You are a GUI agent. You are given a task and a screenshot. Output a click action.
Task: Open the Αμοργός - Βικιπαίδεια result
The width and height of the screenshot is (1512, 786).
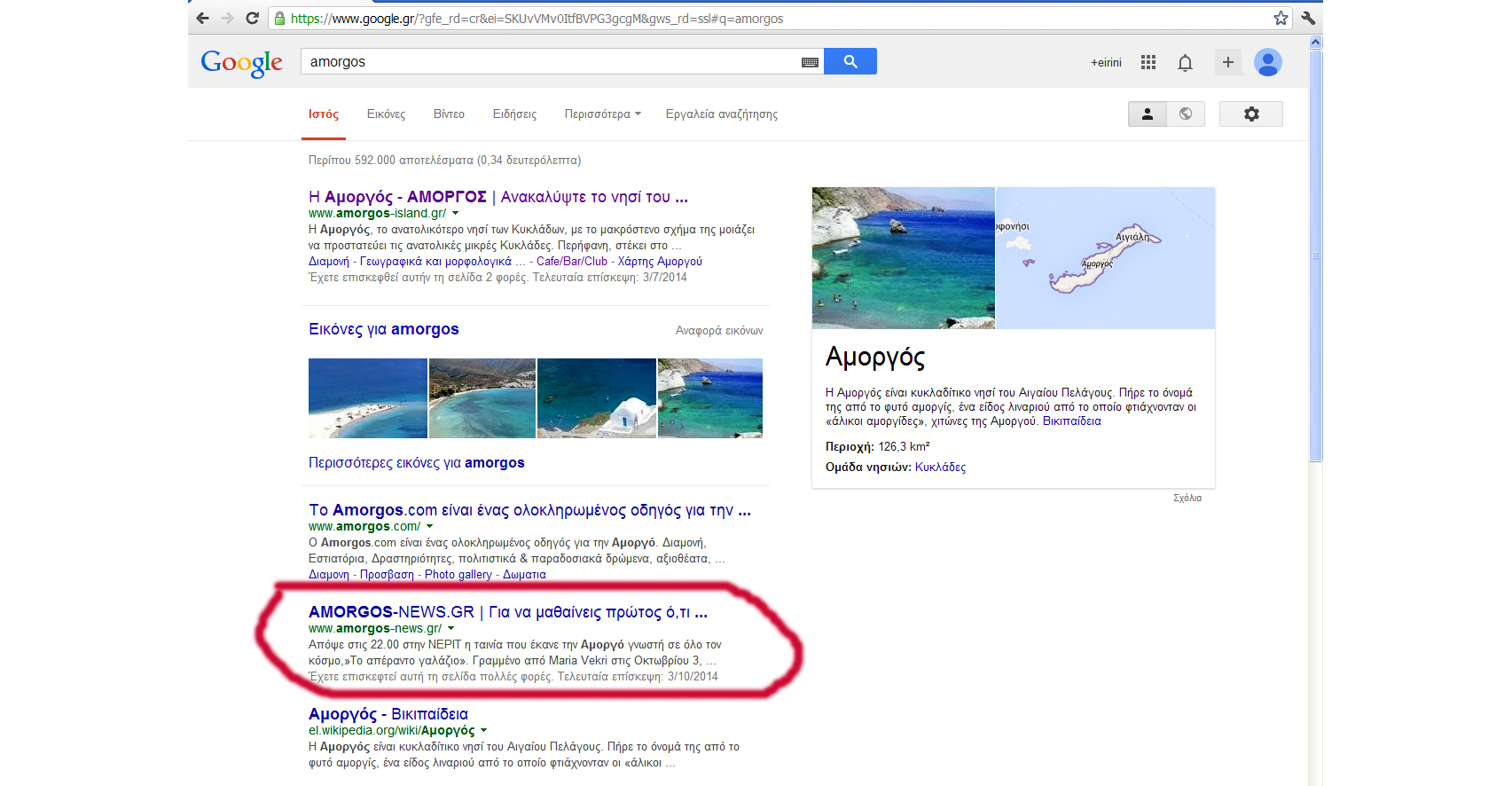388,714
